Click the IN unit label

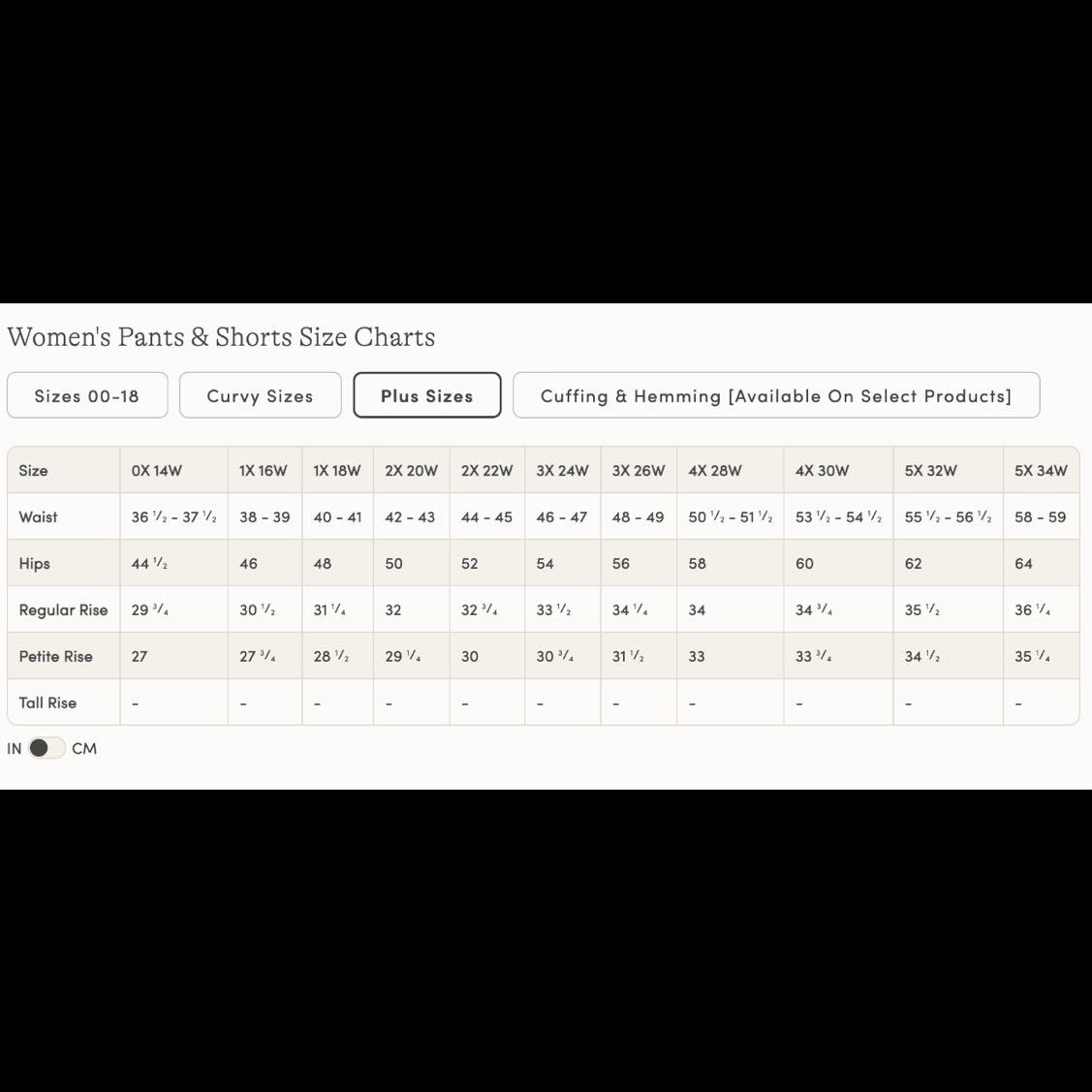tap(14, 749)
